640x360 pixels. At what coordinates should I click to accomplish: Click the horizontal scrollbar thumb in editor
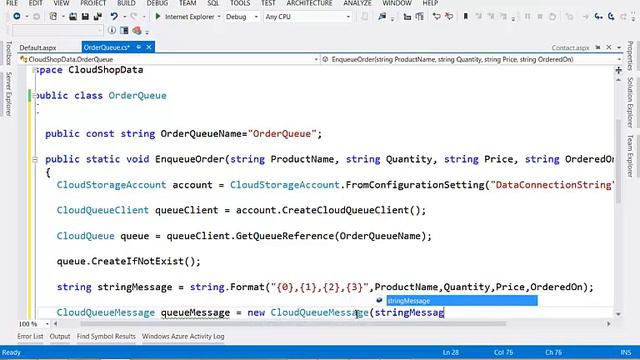[293, 324]
